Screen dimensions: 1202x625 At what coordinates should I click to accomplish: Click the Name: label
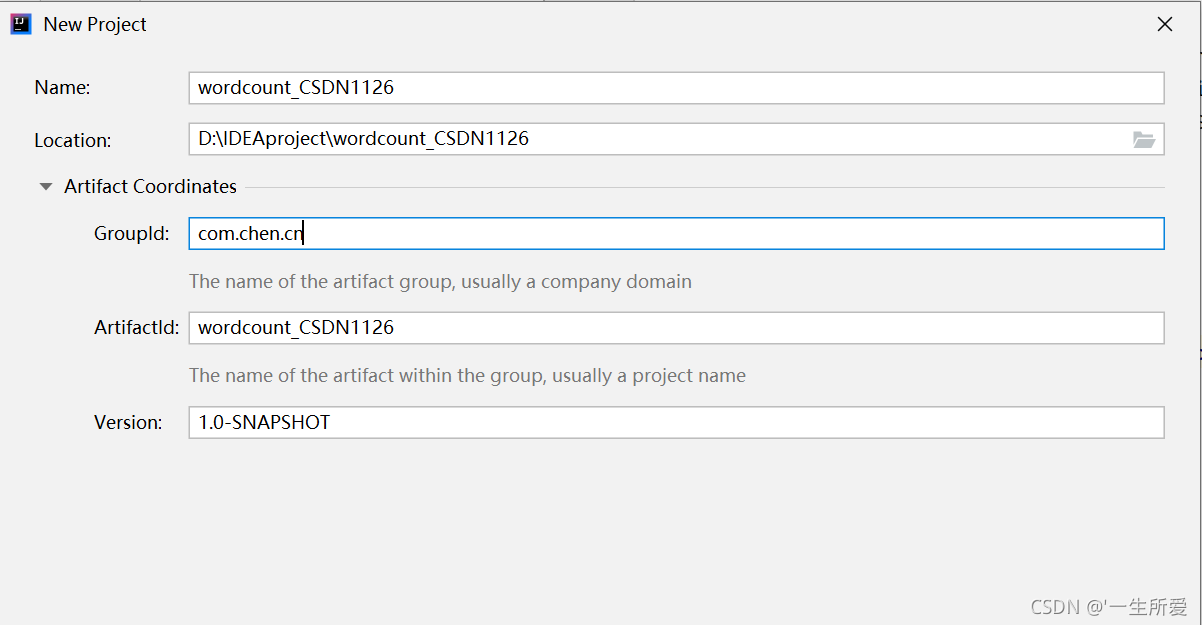point(62,88)
